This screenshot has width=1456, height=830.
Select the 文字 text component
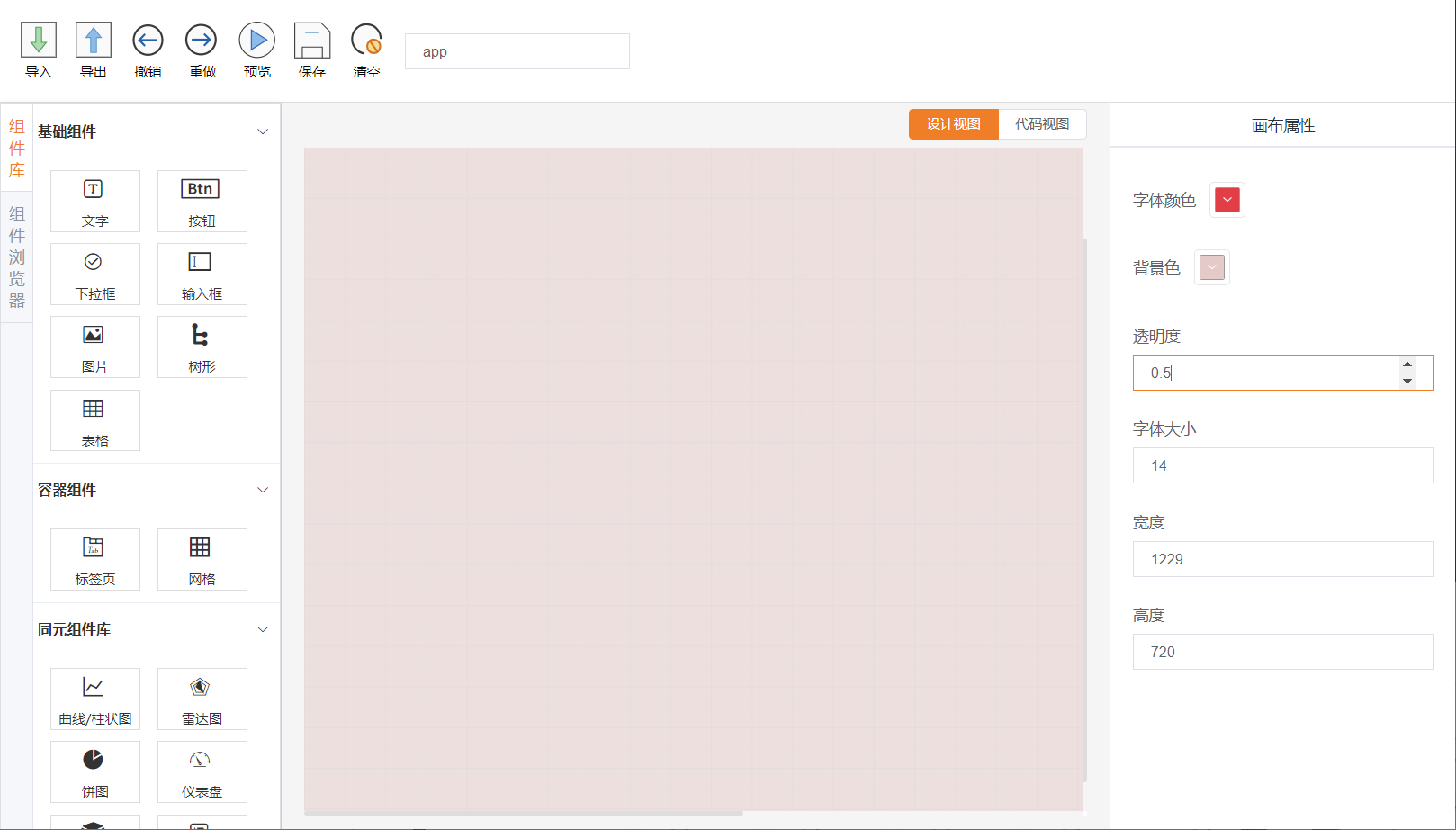(95, 202)
